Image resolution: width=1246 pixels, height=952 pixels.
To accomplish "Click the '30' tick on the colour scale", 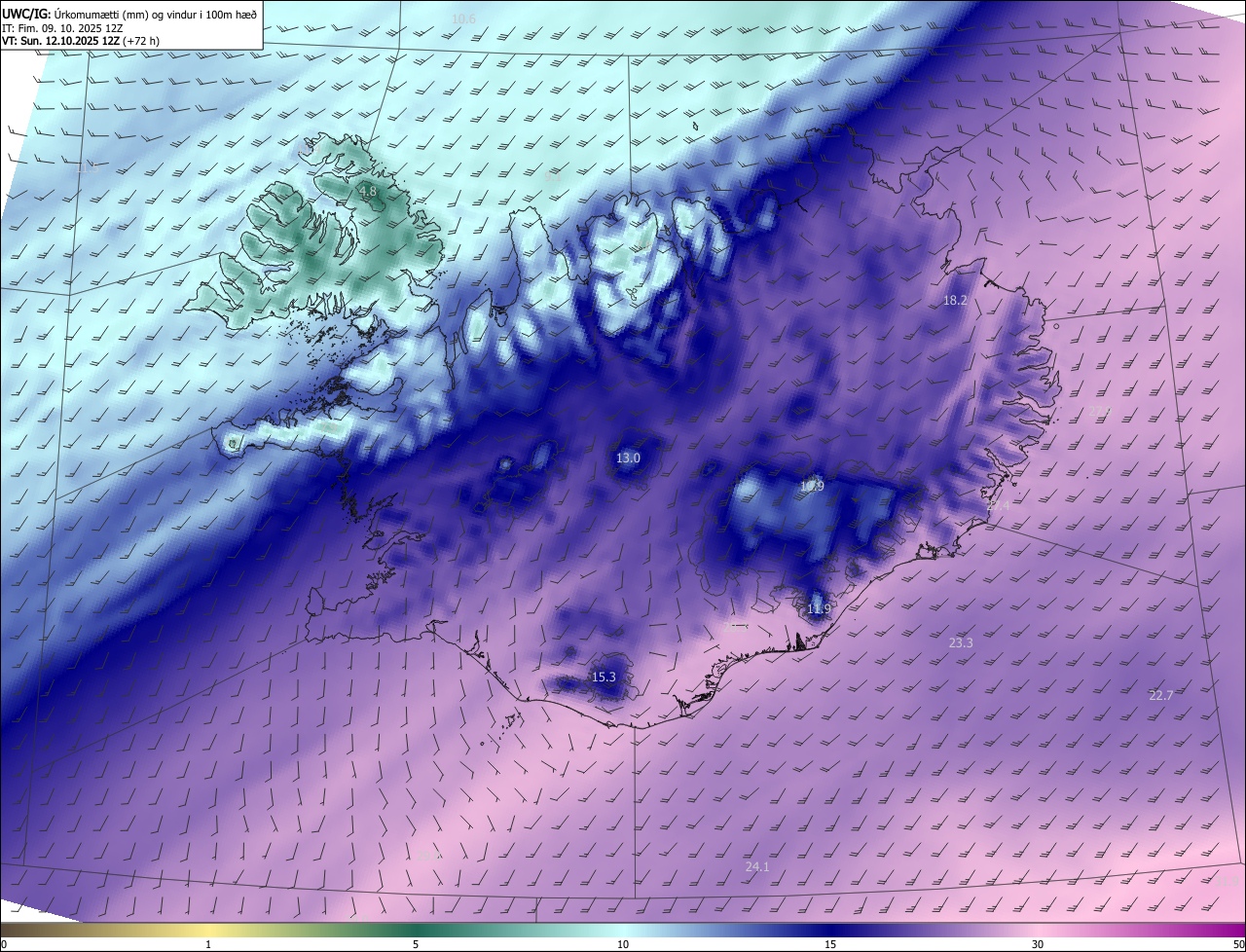I will point(1038,944).
